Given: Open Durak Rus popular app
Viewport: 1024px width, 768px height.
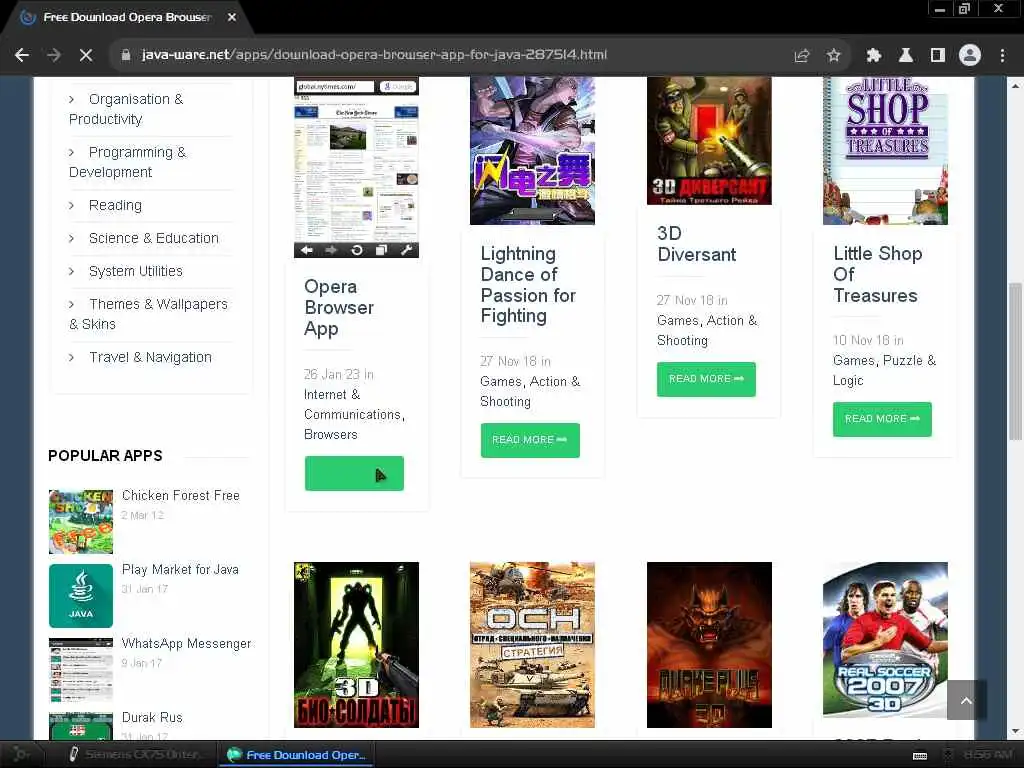Looking at the screenshot, I should [x=152, y=717].
